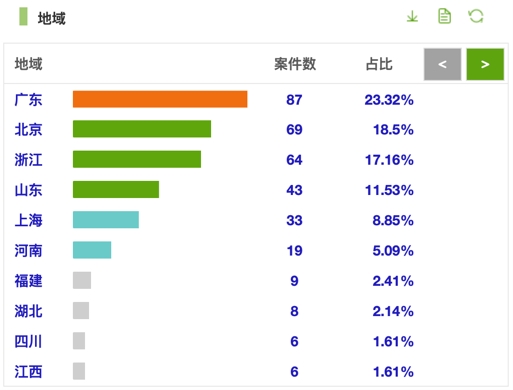Image resolution: width=513 pixels, height=390 pixels.
Task: Click the gray 湖北 bar
Action: [x=81, y=311]
